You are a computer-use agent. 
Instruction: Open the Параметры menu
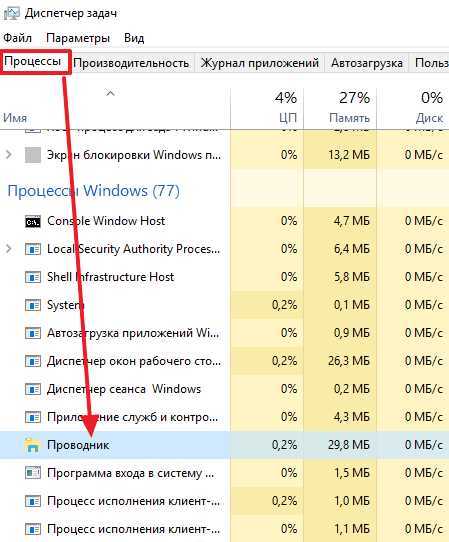[78, 38]
